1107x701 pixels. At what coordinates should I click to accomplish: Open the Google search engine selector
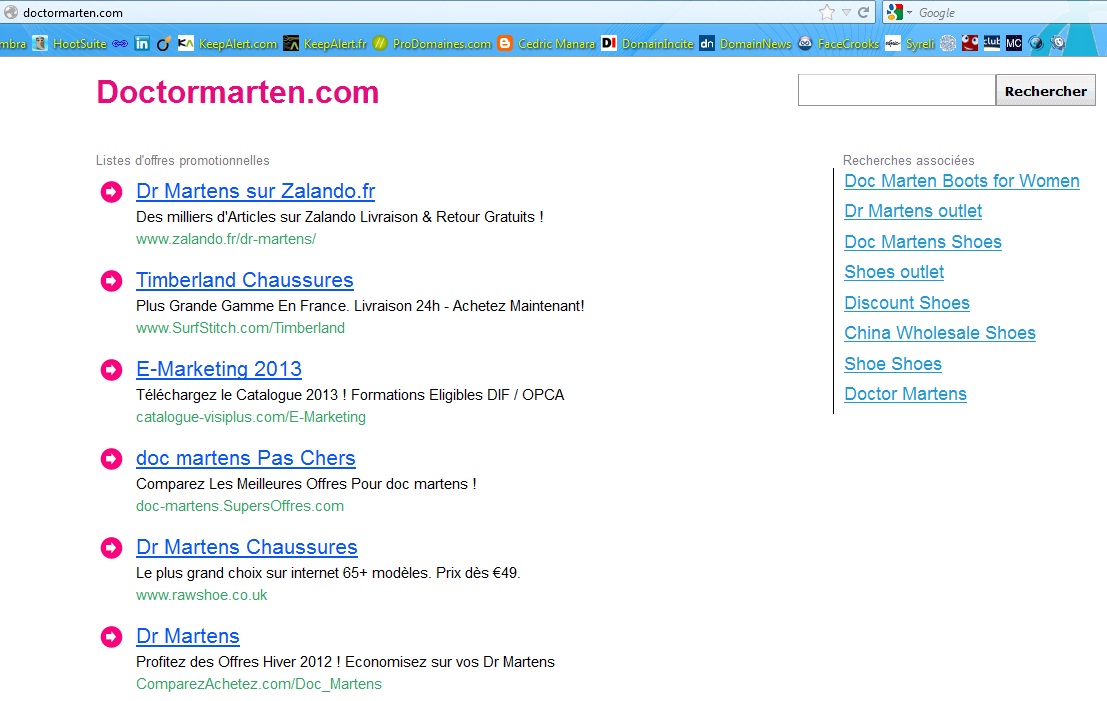click(899, 12)
